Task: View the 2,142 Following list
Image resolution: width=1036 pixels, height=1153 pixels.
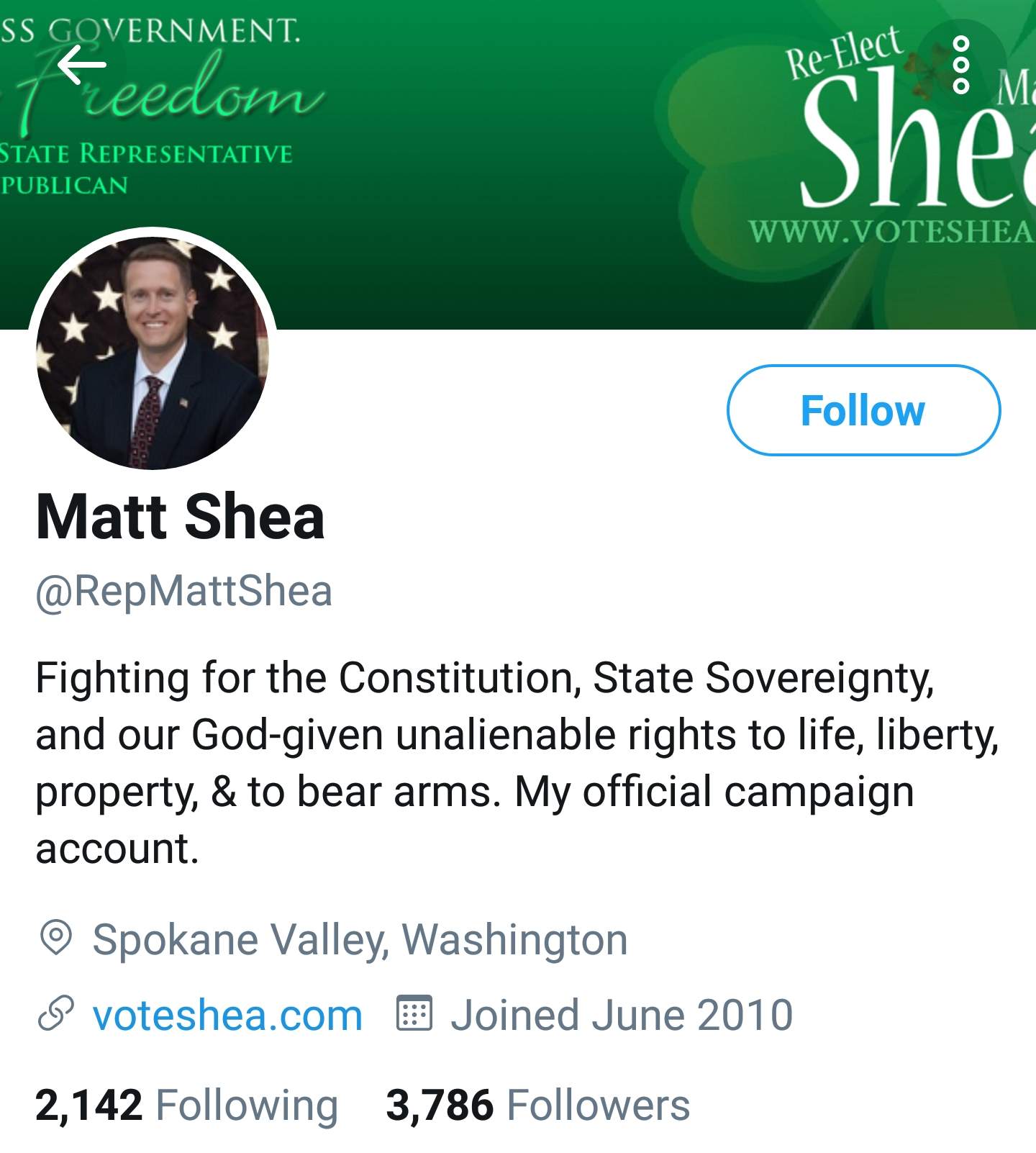Action: [x=186, y=1105]
